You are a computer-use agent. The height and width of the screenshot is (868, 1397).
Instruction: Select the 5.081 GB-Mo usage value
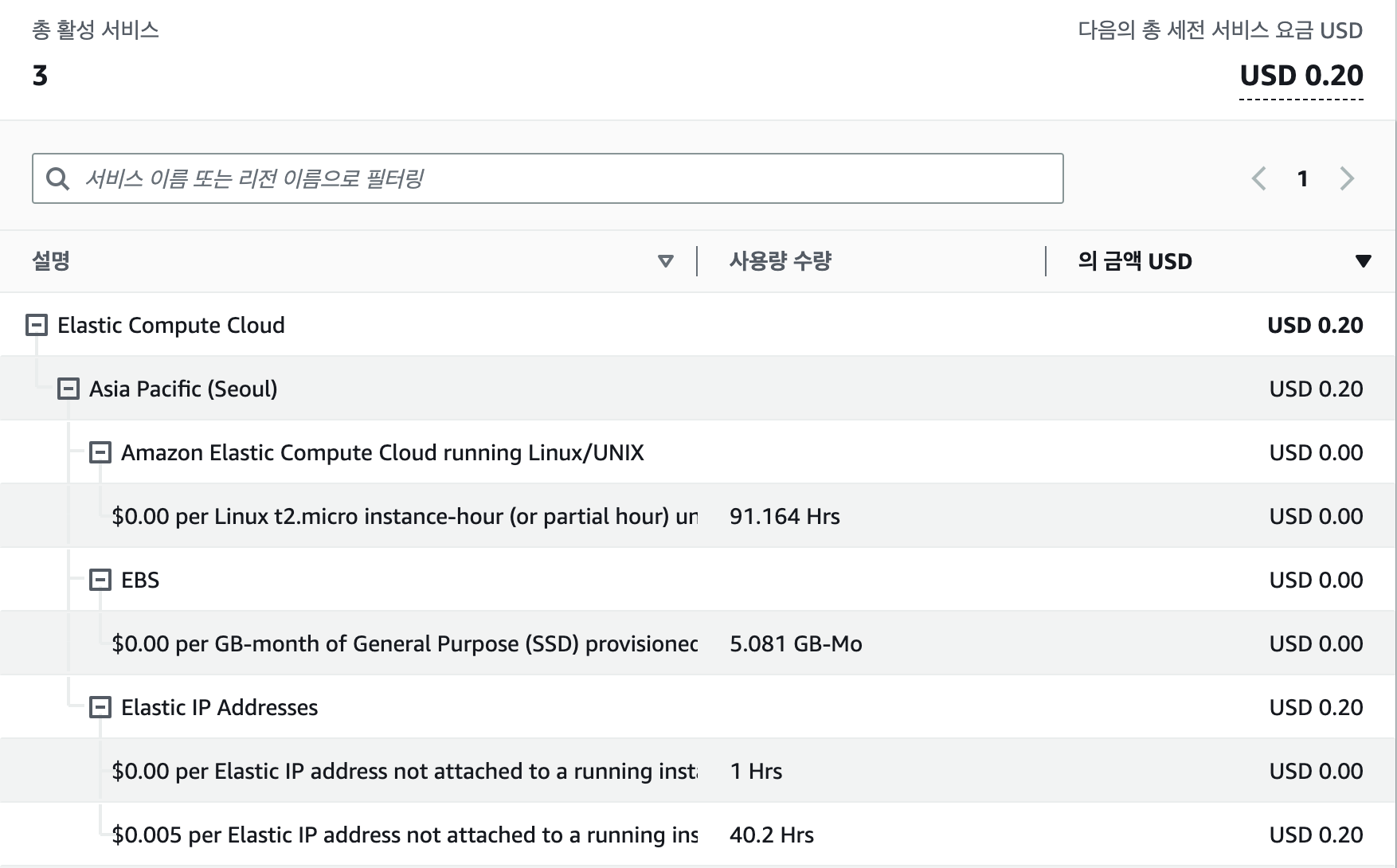pos(796,643)
